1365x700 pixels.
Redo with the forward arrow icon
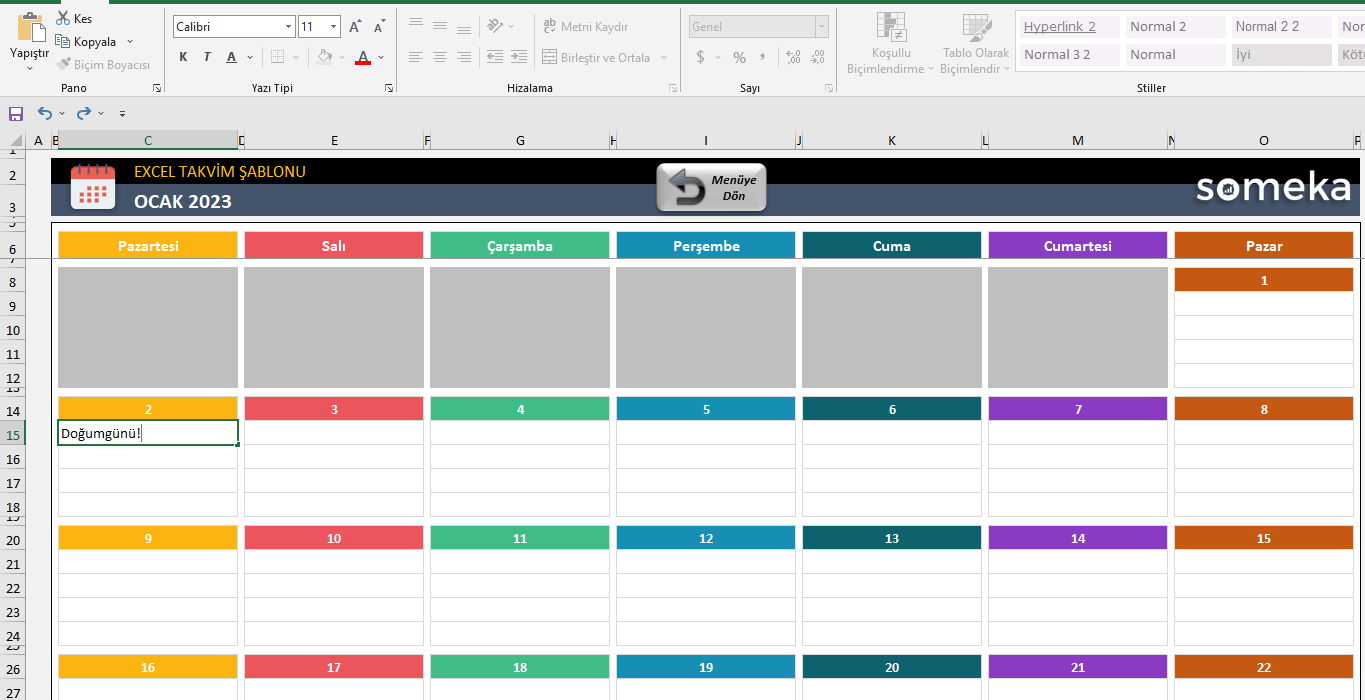click(84, 114)
